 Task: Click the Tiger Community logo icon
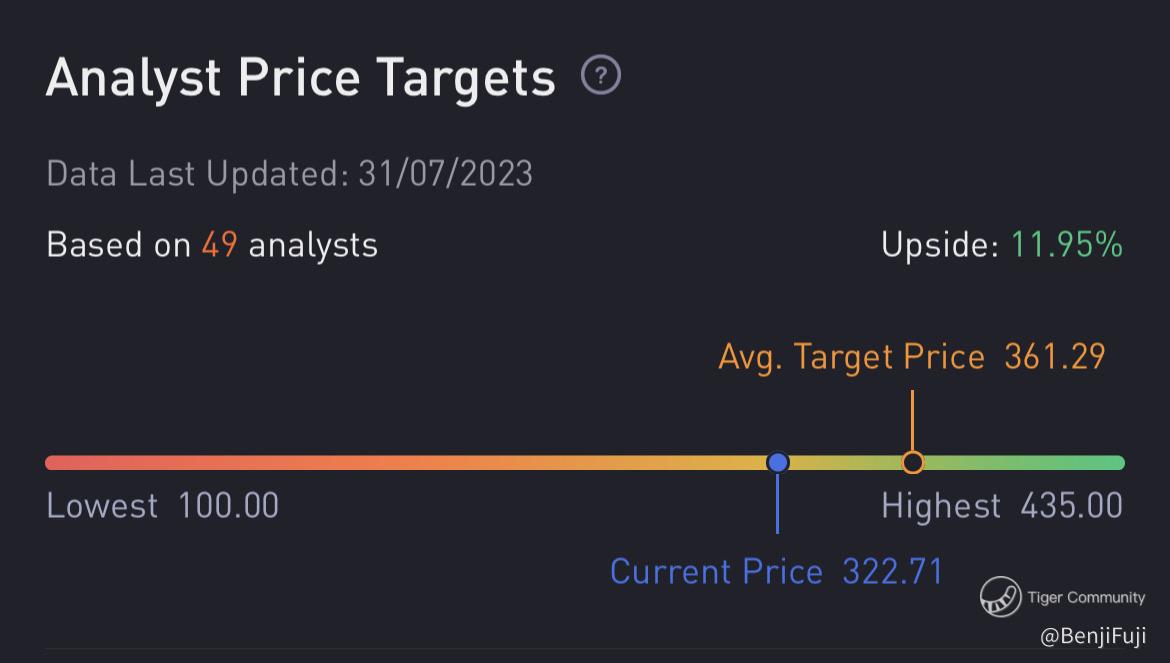[999, 597]
